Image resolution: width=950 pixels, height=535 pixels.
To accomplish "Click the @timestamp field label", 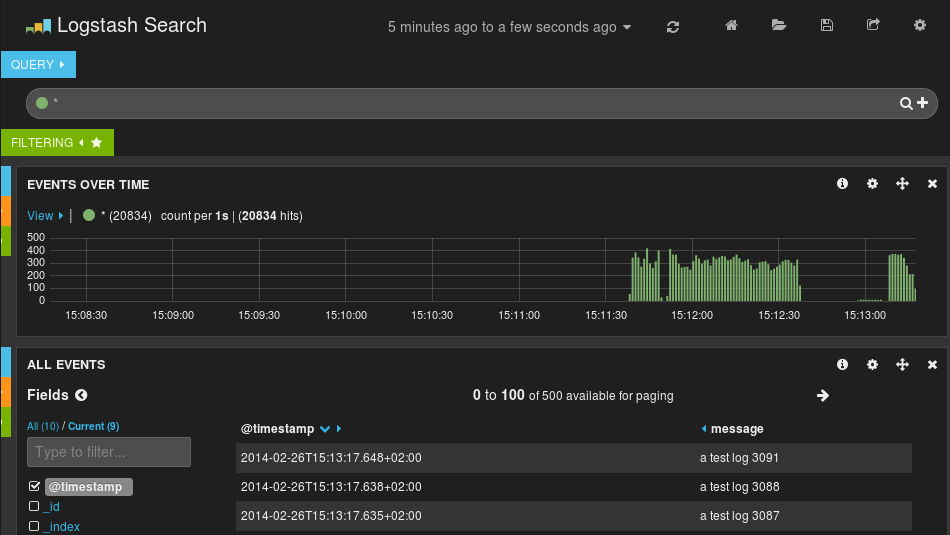I will 88,487.
